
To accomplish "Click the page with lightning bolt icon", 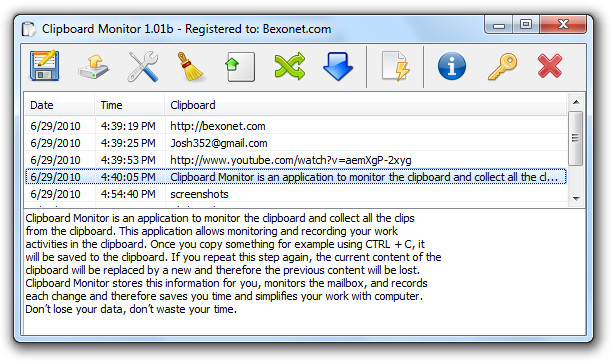I will pyautogui.click(x=395, y=66).
